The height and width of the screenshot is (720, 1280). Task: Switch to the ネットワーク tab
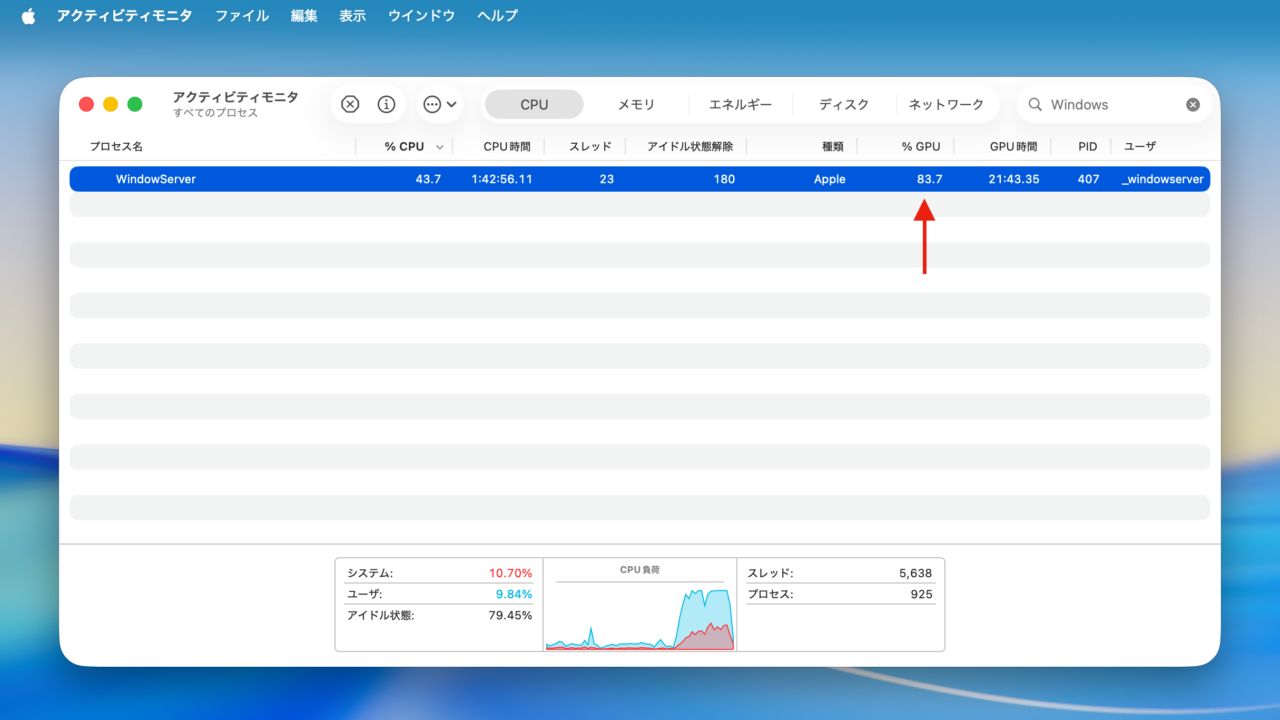click(945, 104)
